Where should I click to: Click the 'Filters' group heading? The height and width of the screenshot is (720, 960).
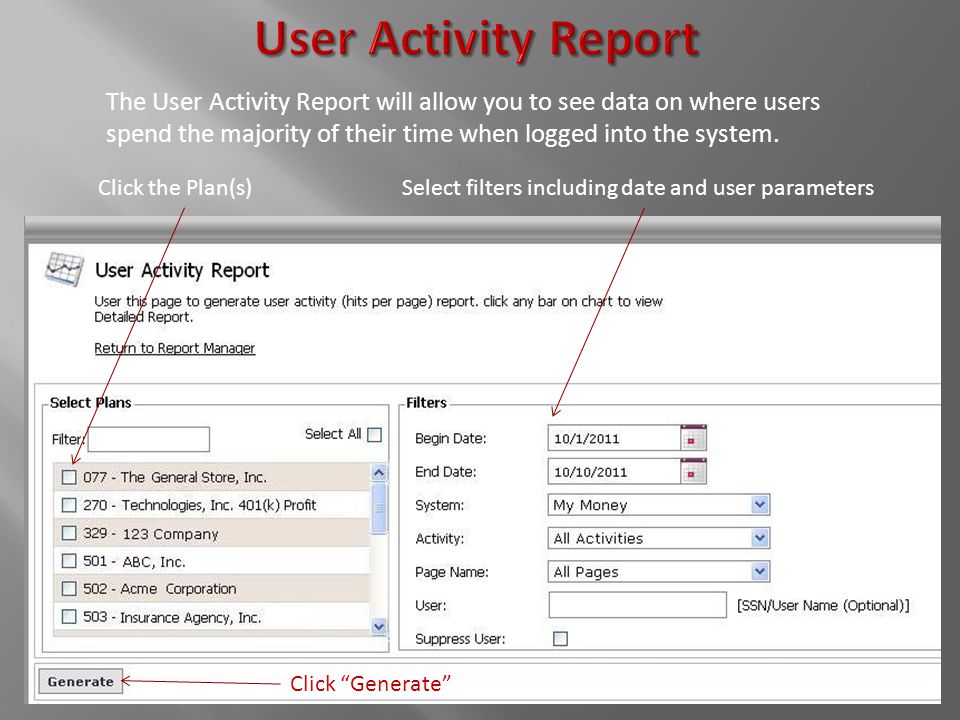coord(427,402)
